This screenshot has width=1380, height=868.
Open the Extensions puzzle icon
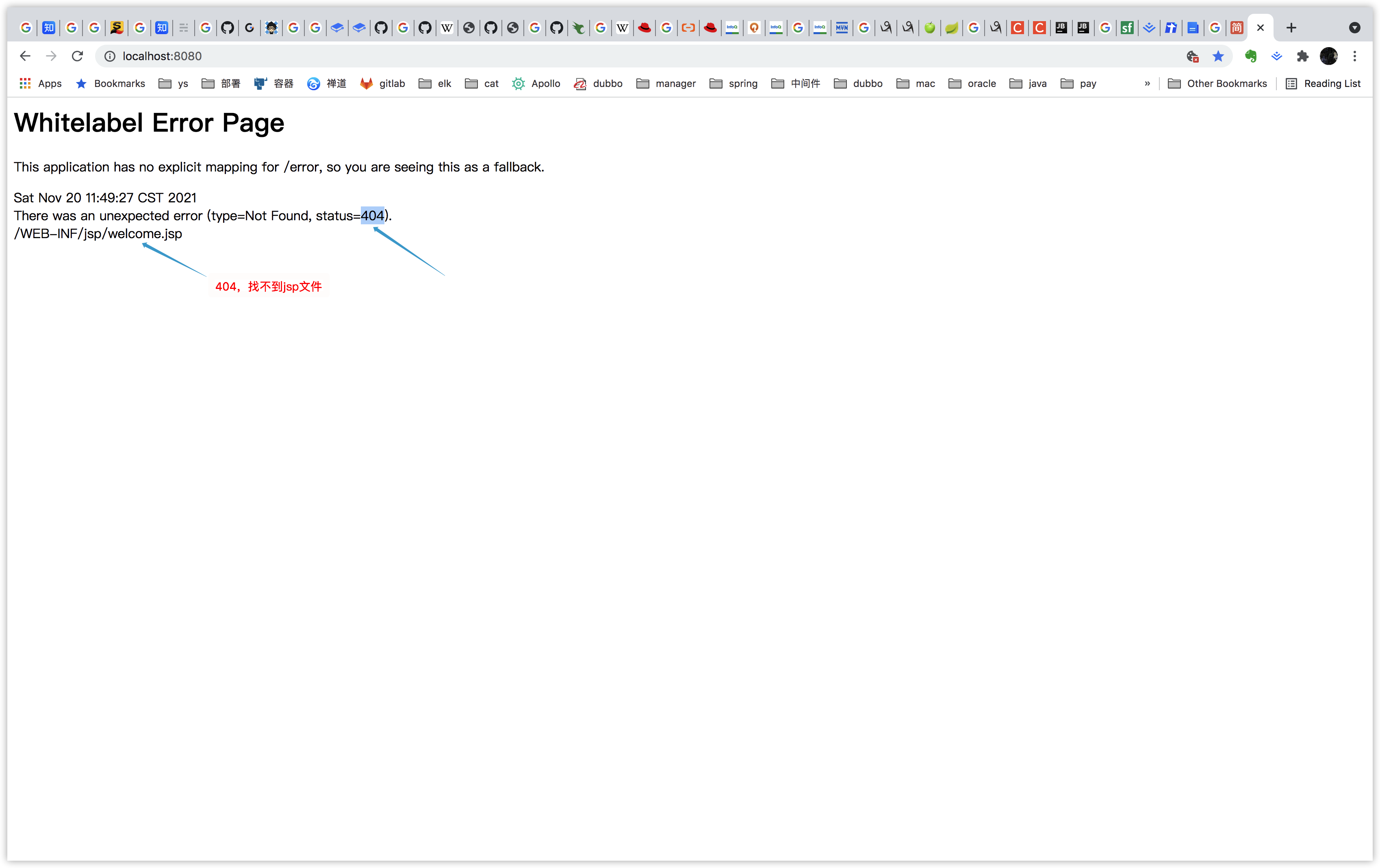(x=1303, y=56)
